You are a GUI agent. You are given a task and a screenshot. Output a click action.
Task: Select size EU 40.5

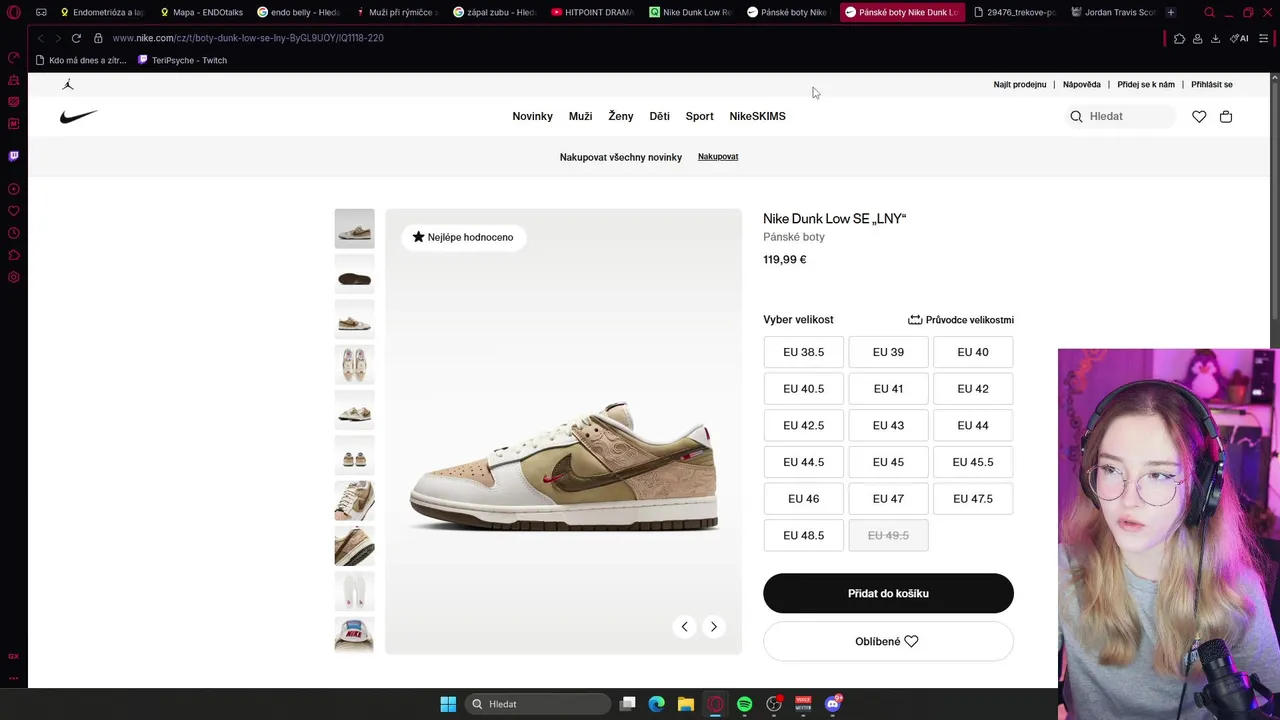pos(804,389)
